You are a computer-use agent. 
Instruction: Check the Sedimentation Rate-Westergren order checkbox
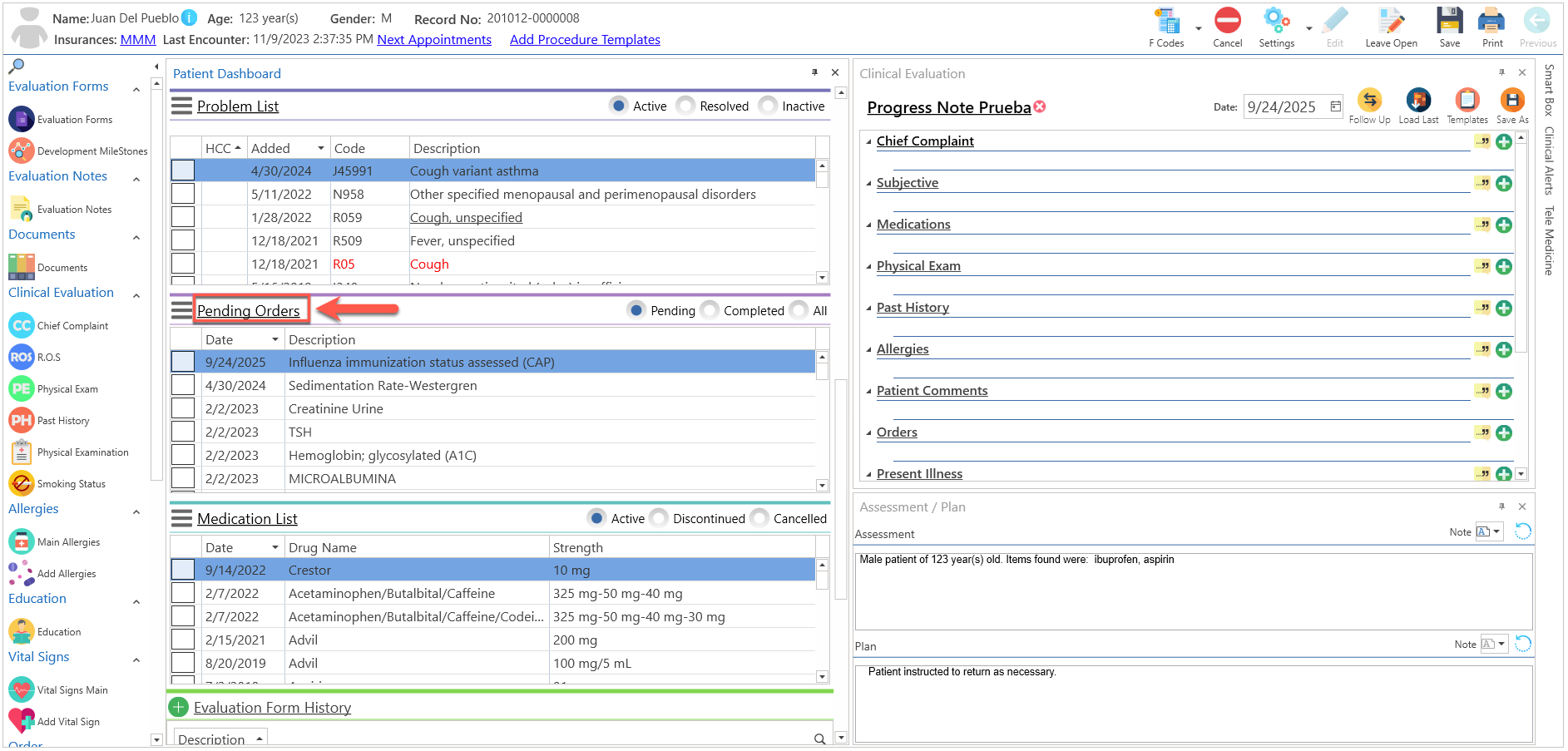coord(183,385)
